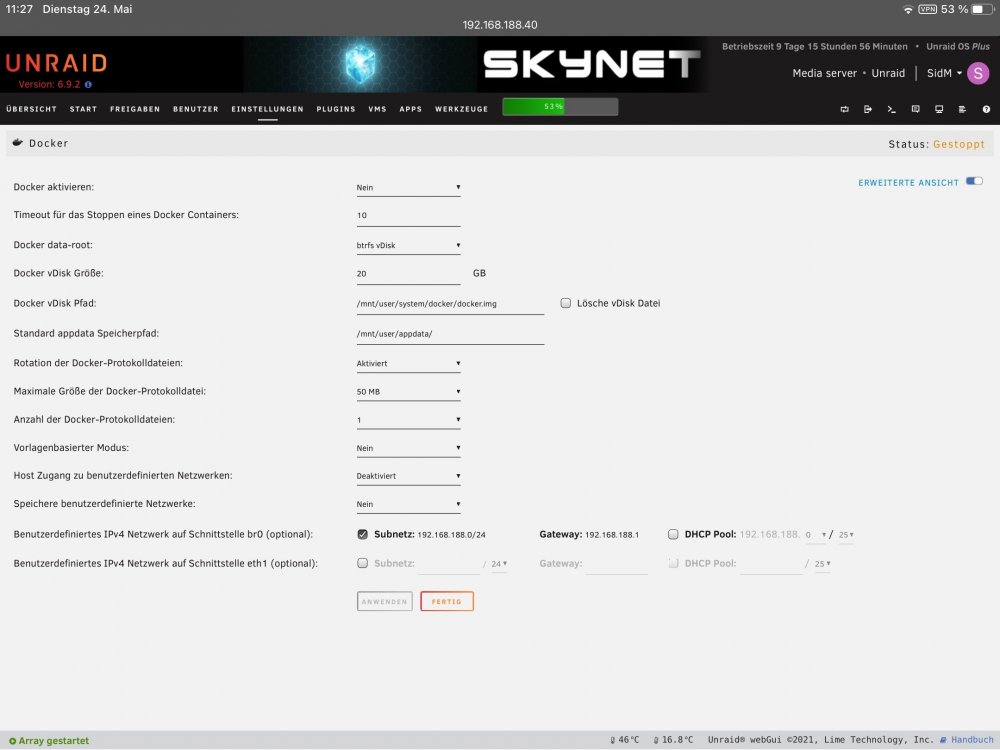Go to the Übersicht menu item
The height and width of the screenshot is (750, 1000).
31,109
